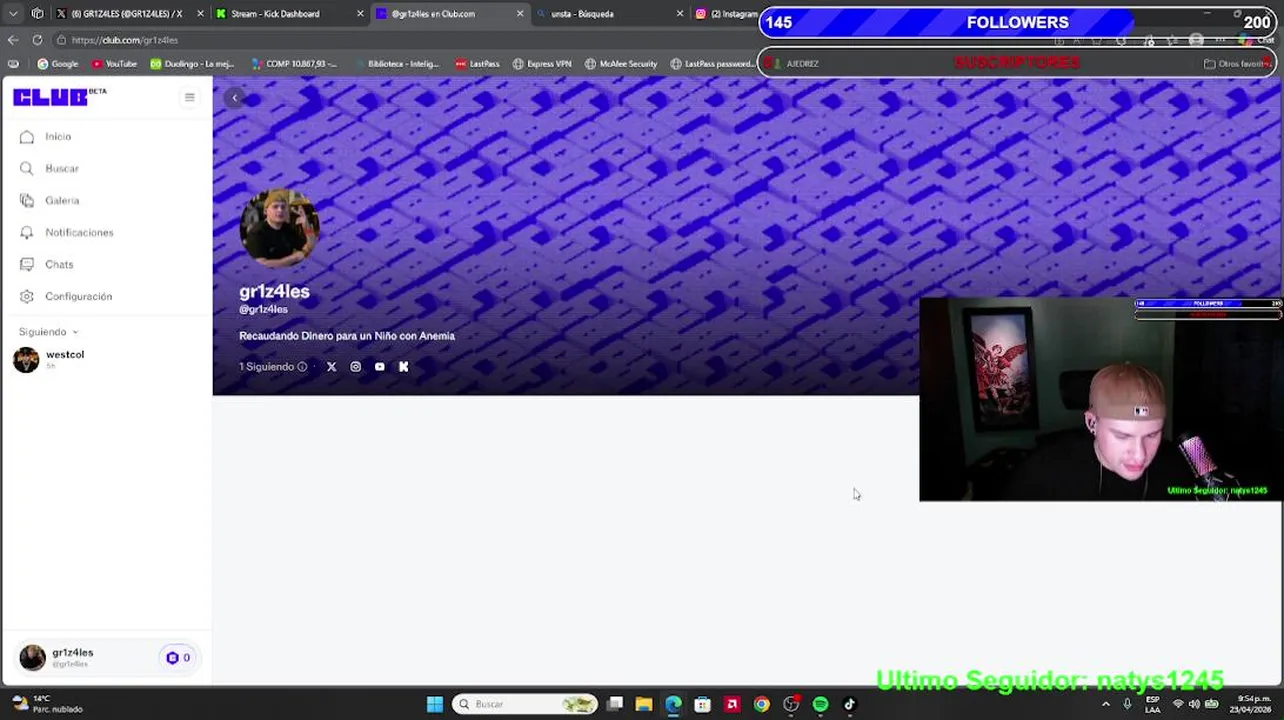1284x720 pixels.
Task: Click the Notificaciones bell icon
Action: tap(27, 232)
